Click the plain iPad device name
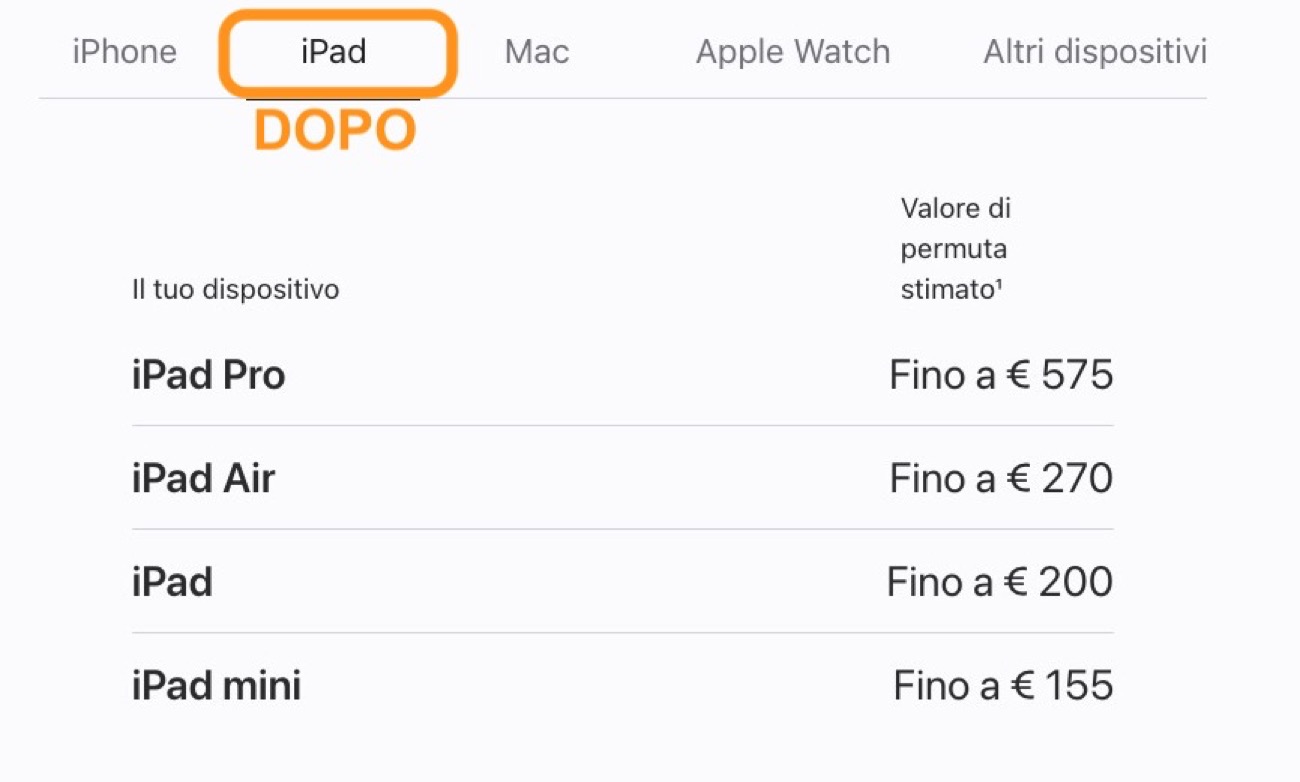 (172, 582)
